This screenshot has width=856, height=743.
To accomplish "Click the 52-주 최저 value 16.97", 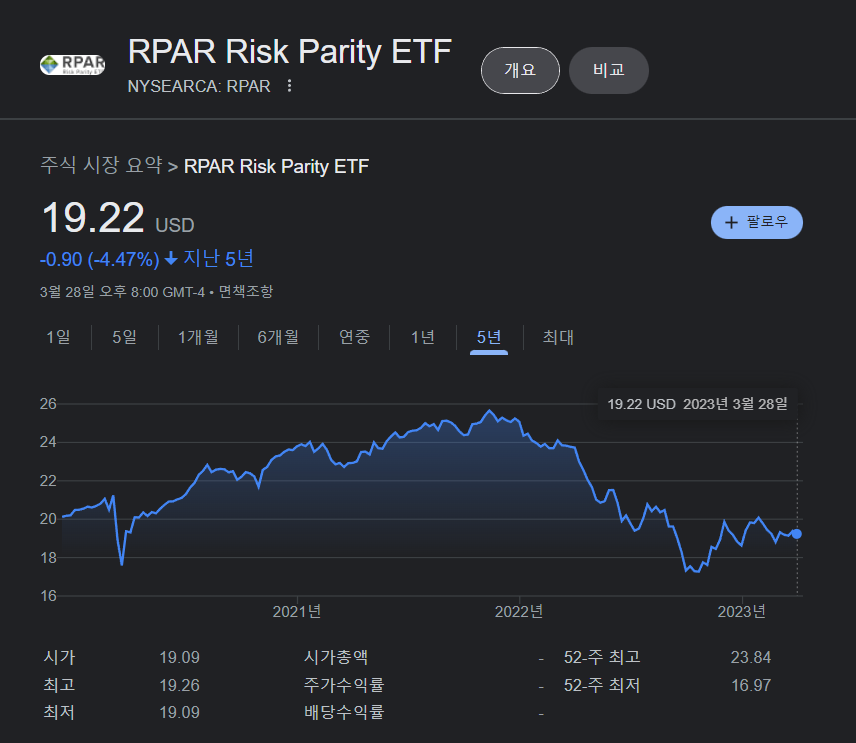I will [751, 685].
